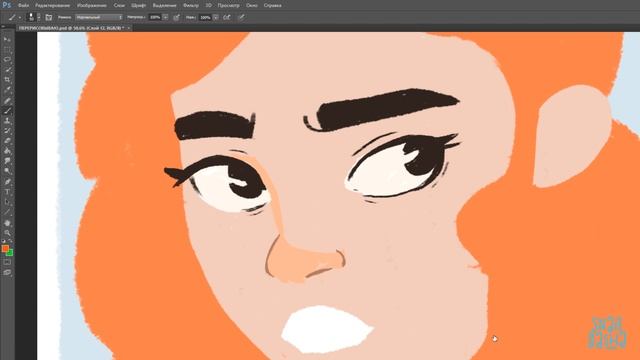This screenshot has width=640, height=360.
Task: Expand the opacity slider arrow
Action: [165, 17]
